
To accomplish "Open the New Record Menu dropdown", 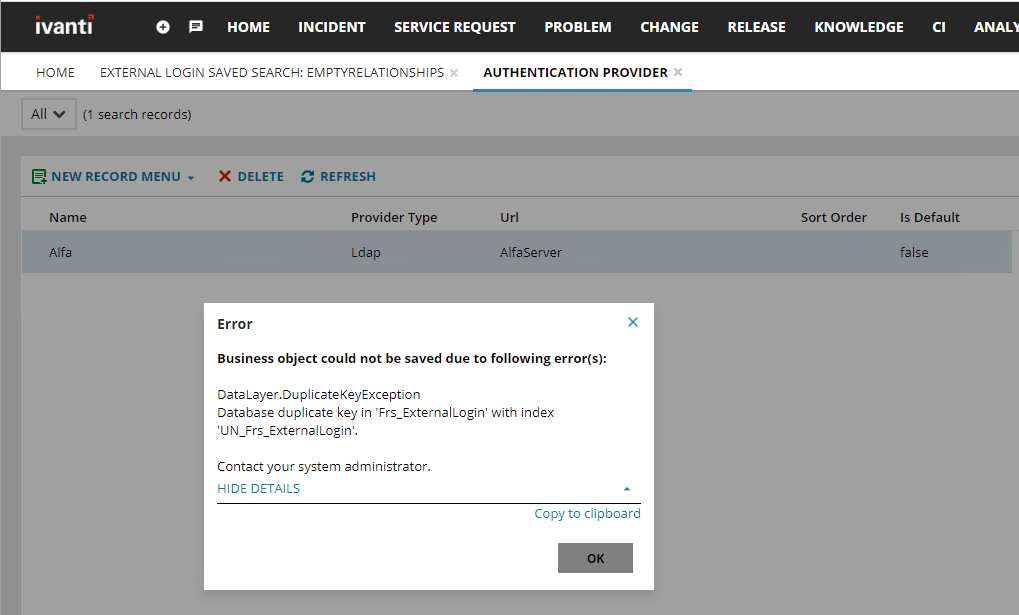I will pos(114,177).
